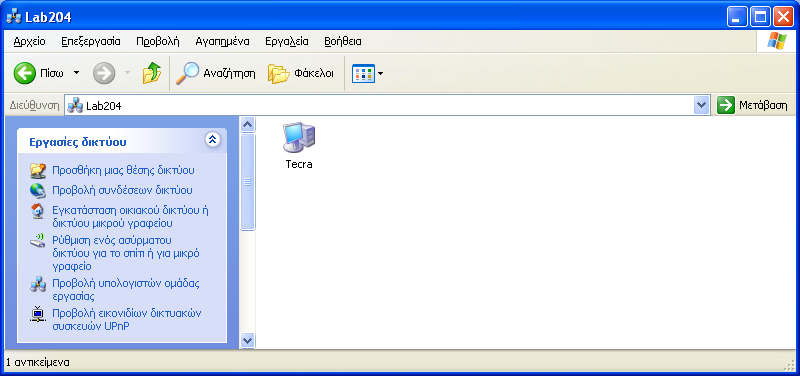Click the Μετάβαση go button
This screenshot has height=376, width=800.
click(753, 106)
